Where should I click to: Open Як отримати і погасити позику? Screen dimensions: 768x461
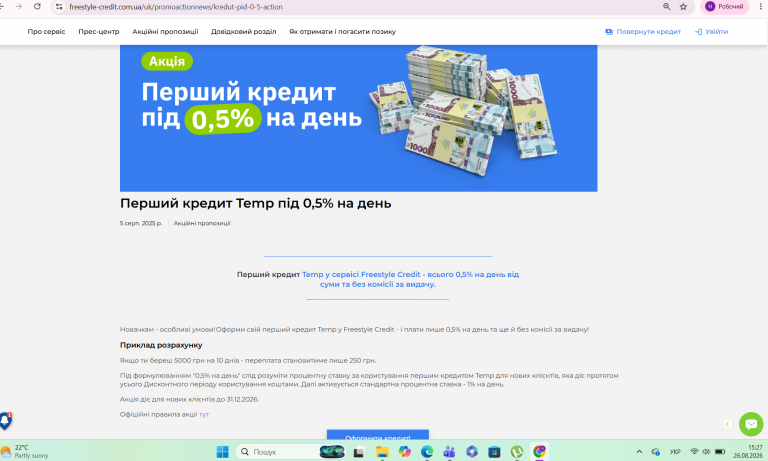click(342, 31)
